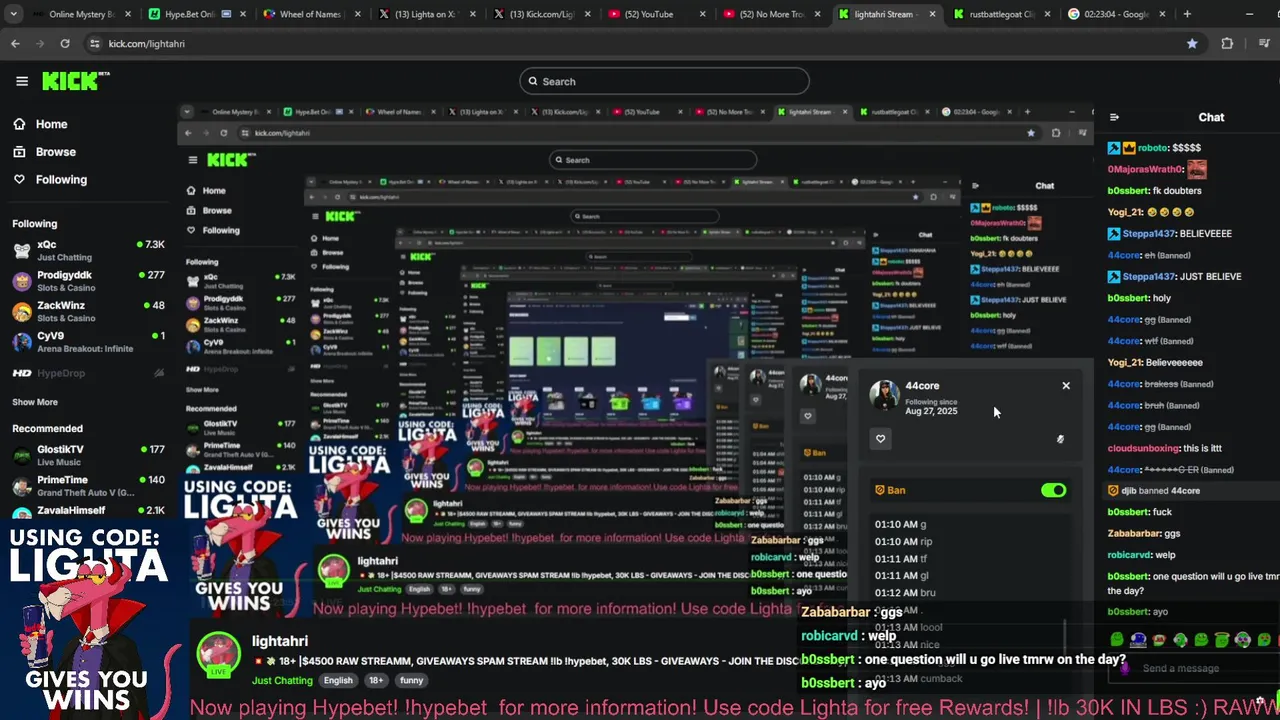Screen dimensions: 1280x720
Task: Click heart icon on largest 44core card
Action: (x=880, y=439)
